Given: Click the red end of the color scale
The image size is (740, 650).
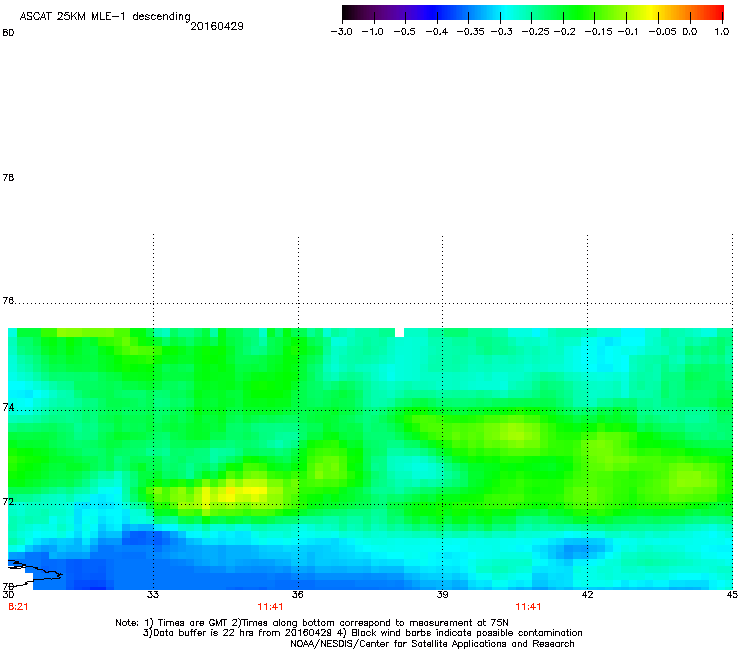Looking at the screenshot, I should [717, 12].
